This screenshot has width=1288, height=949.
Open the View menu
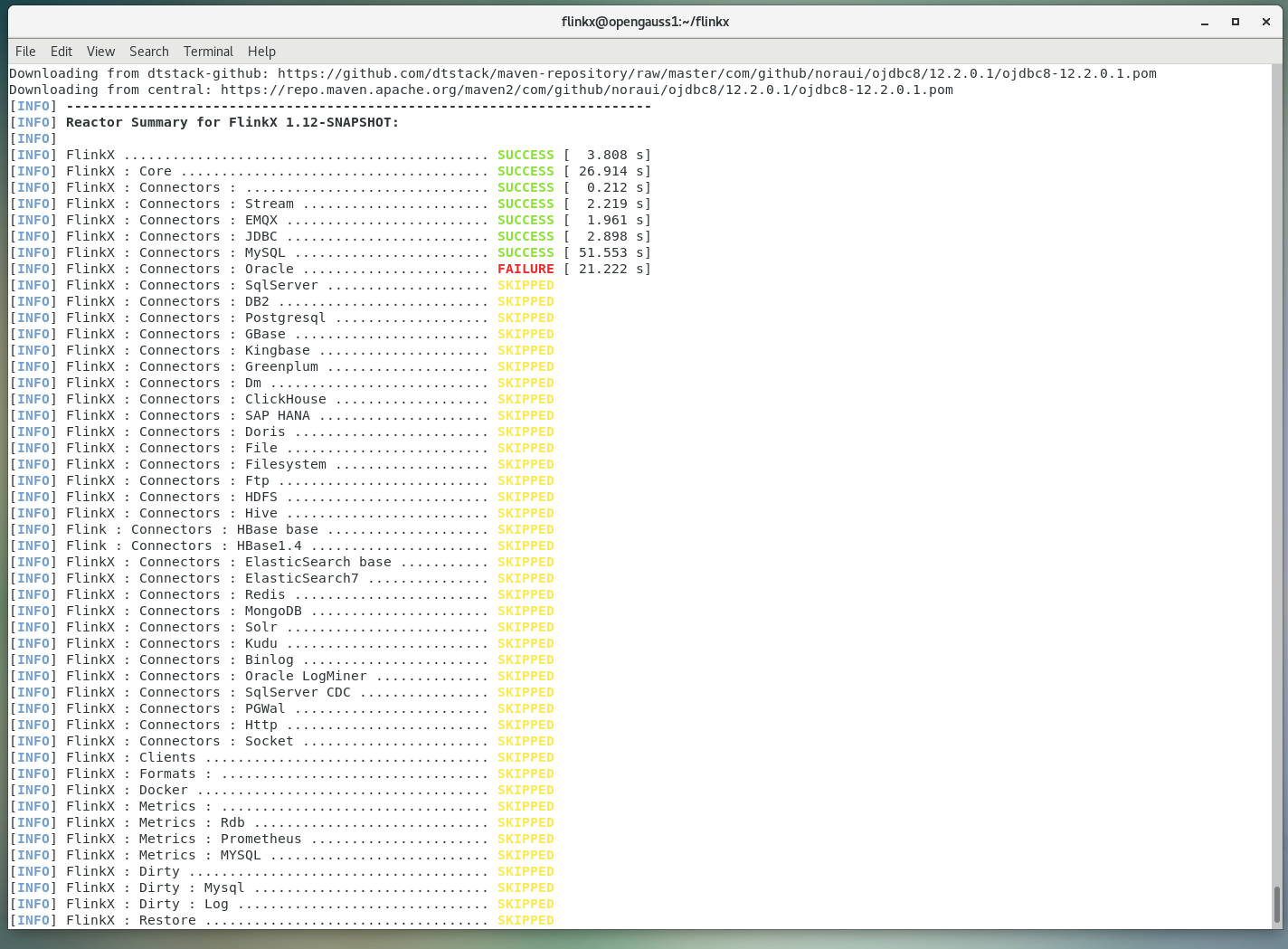coord(100,52)
